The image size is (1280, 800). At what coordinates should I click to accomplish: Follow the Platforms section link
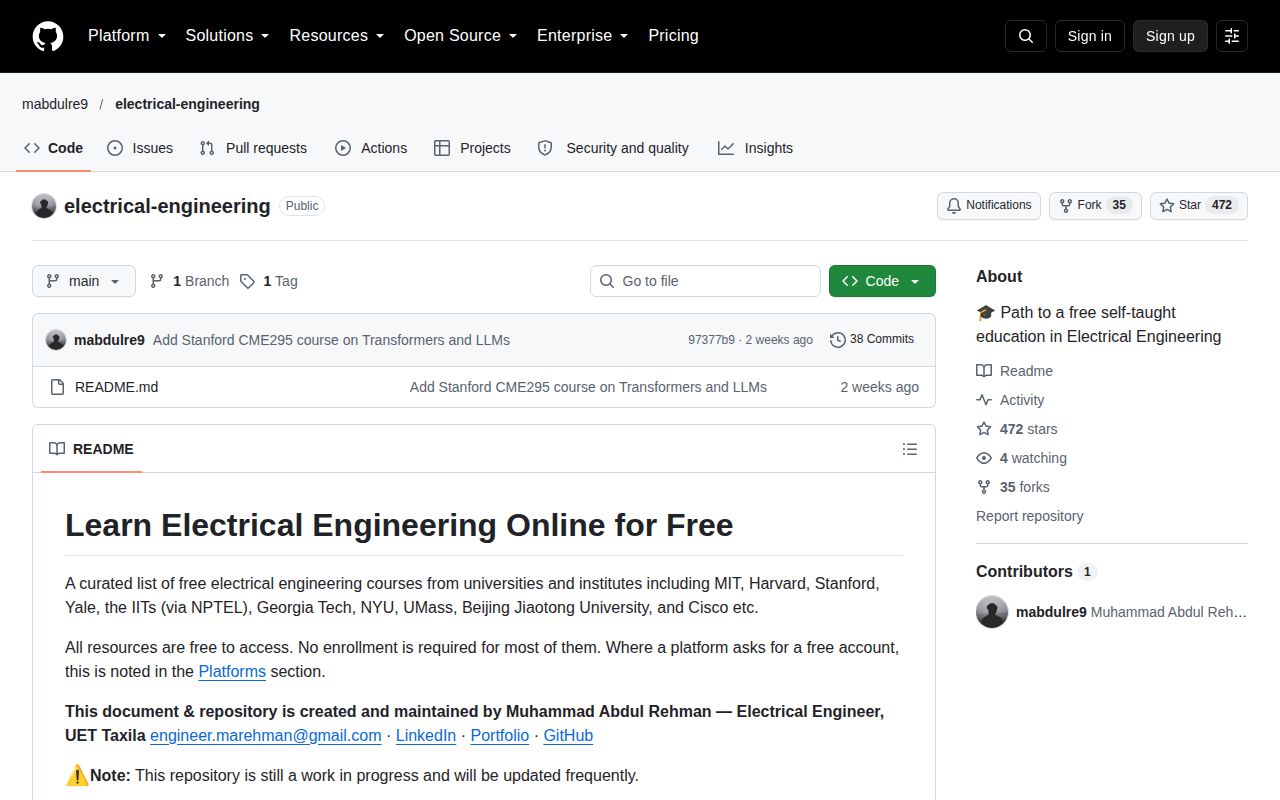coord(232,672)
